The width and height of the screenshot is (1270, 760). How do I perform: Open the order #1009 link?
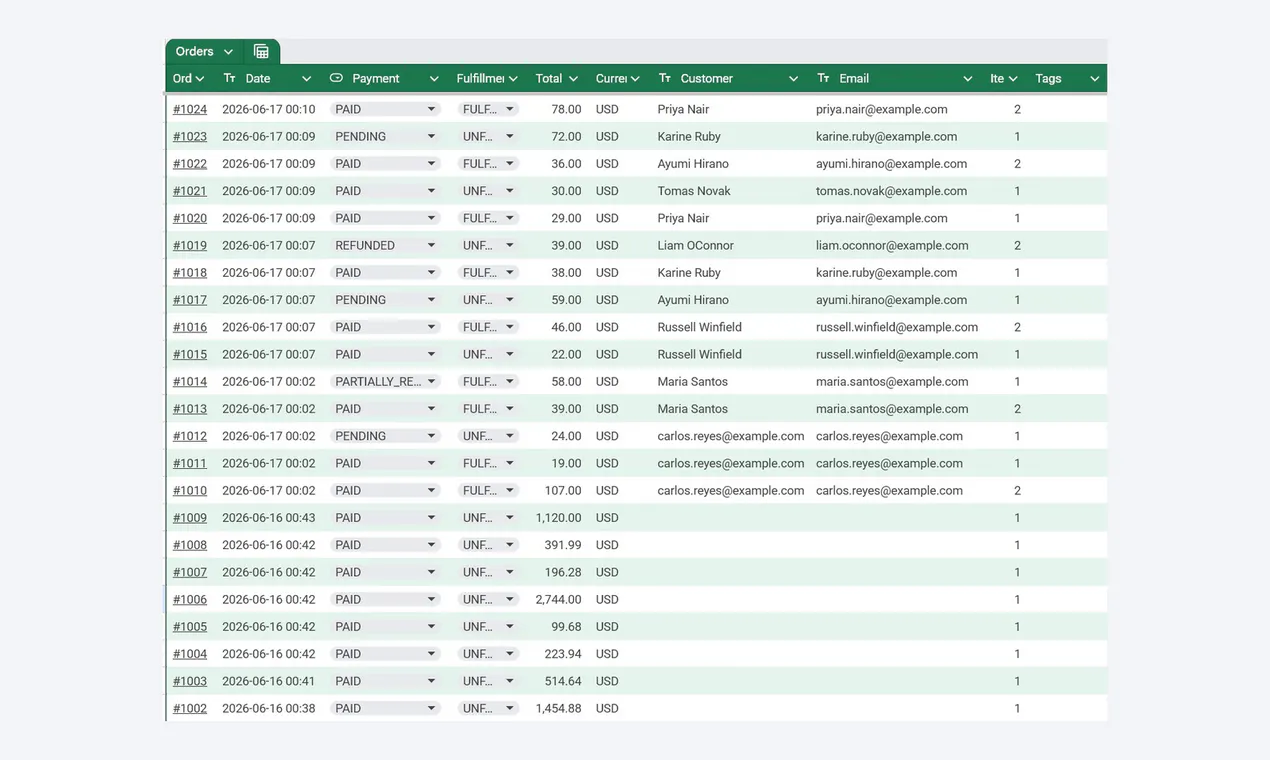tap(190, 518)
